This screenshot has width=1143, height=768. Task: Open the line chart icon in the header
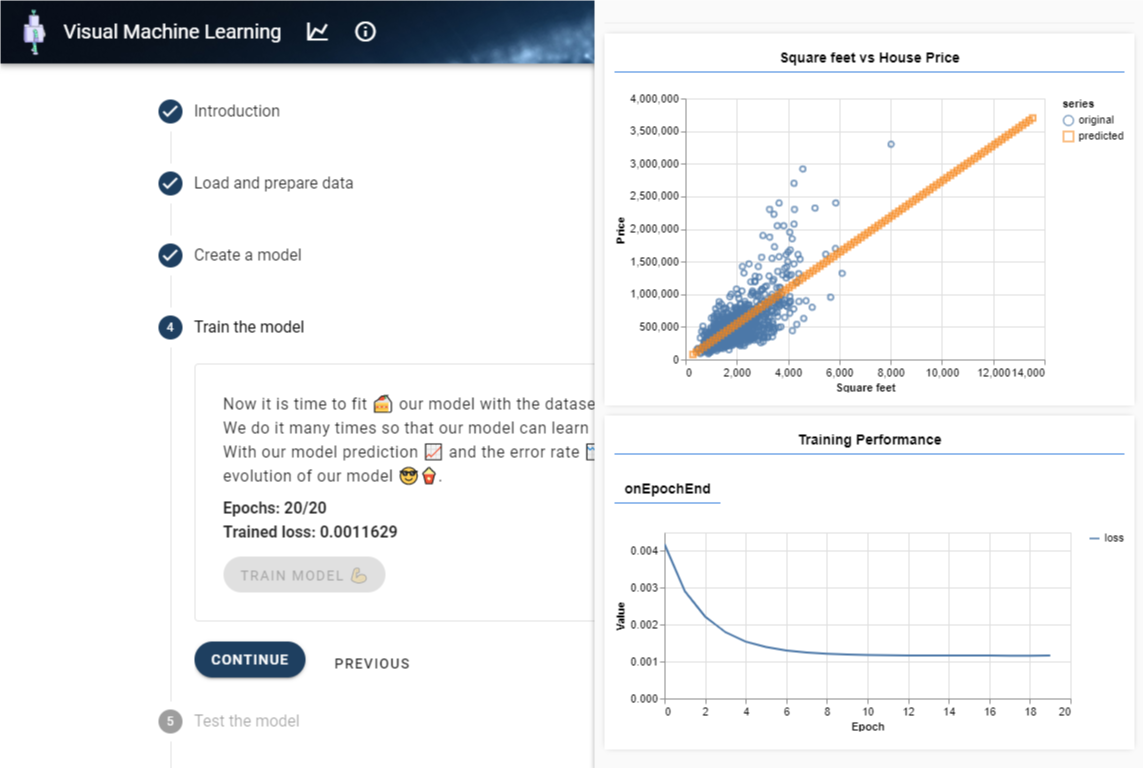click(317, 31)
